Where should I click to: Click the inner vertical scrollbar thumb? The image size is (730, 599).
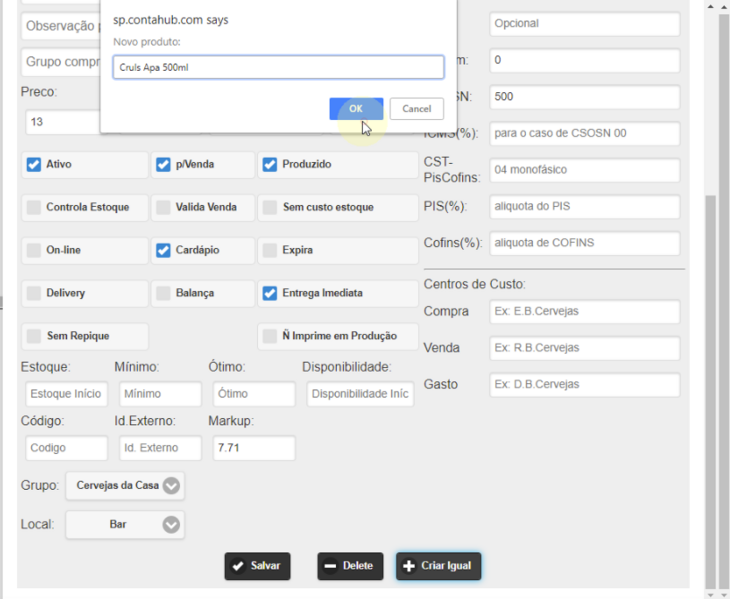coord(710,391)
